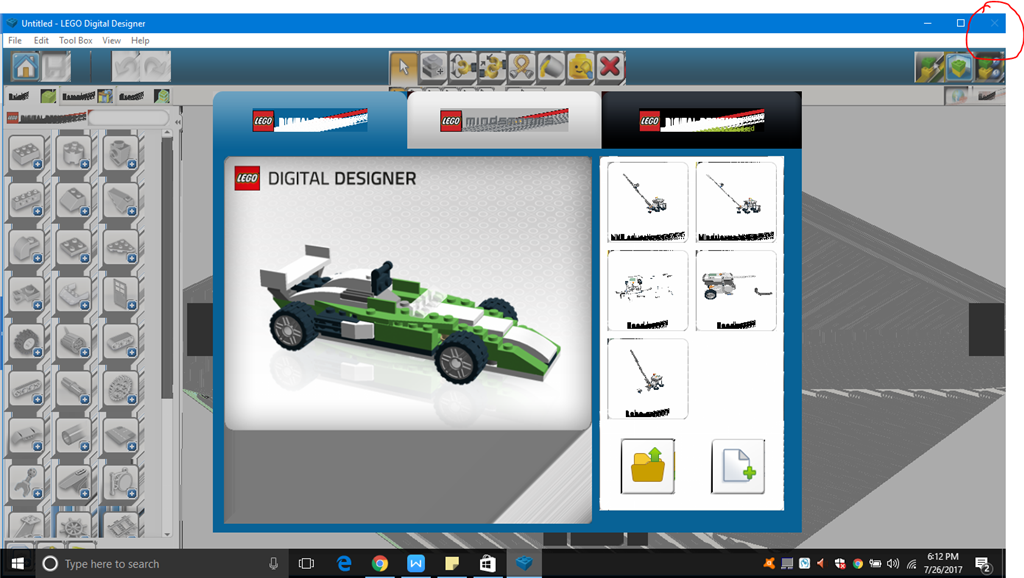
Task: Open the File menu
Action: tap(15, 40)
